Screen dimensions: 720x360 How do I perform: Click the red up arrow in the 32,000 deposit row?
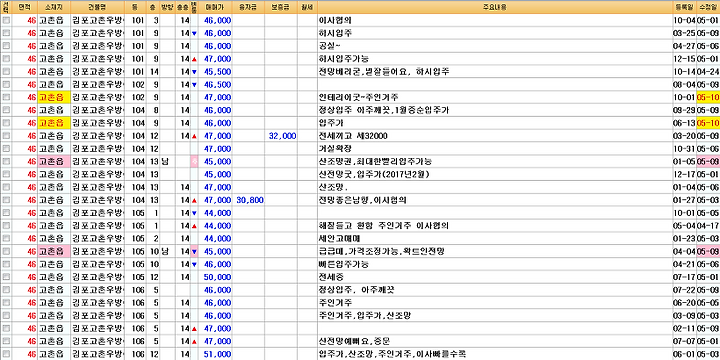click(x=194, y=136)
